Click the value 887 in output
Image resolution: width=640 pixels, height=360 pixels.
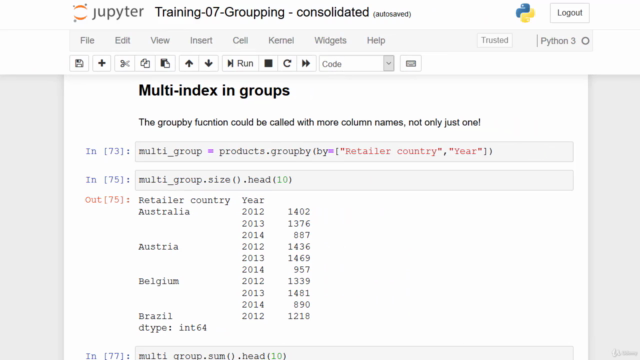coord(302,235)
